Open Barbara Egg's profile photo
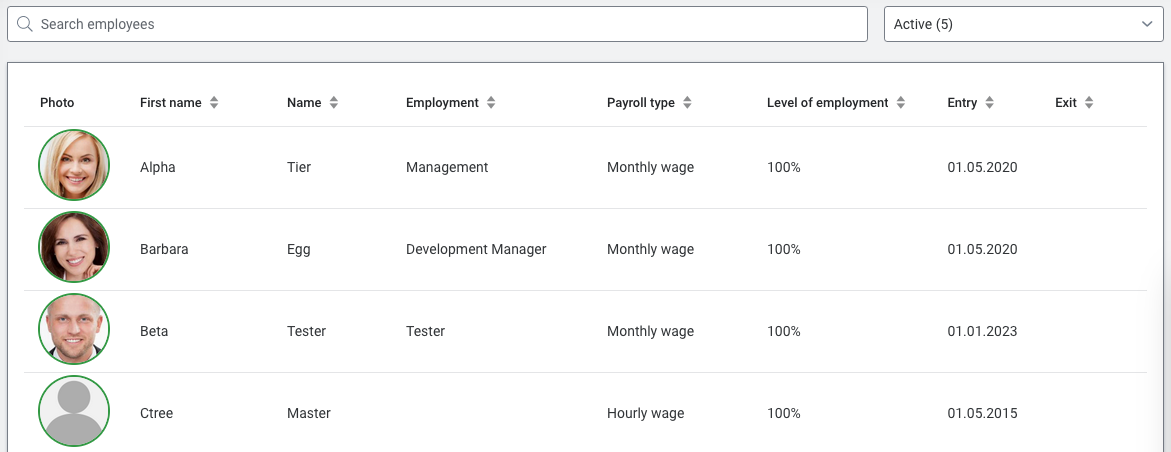Viewport: 1171px width, 452px height. coord(74,248)
